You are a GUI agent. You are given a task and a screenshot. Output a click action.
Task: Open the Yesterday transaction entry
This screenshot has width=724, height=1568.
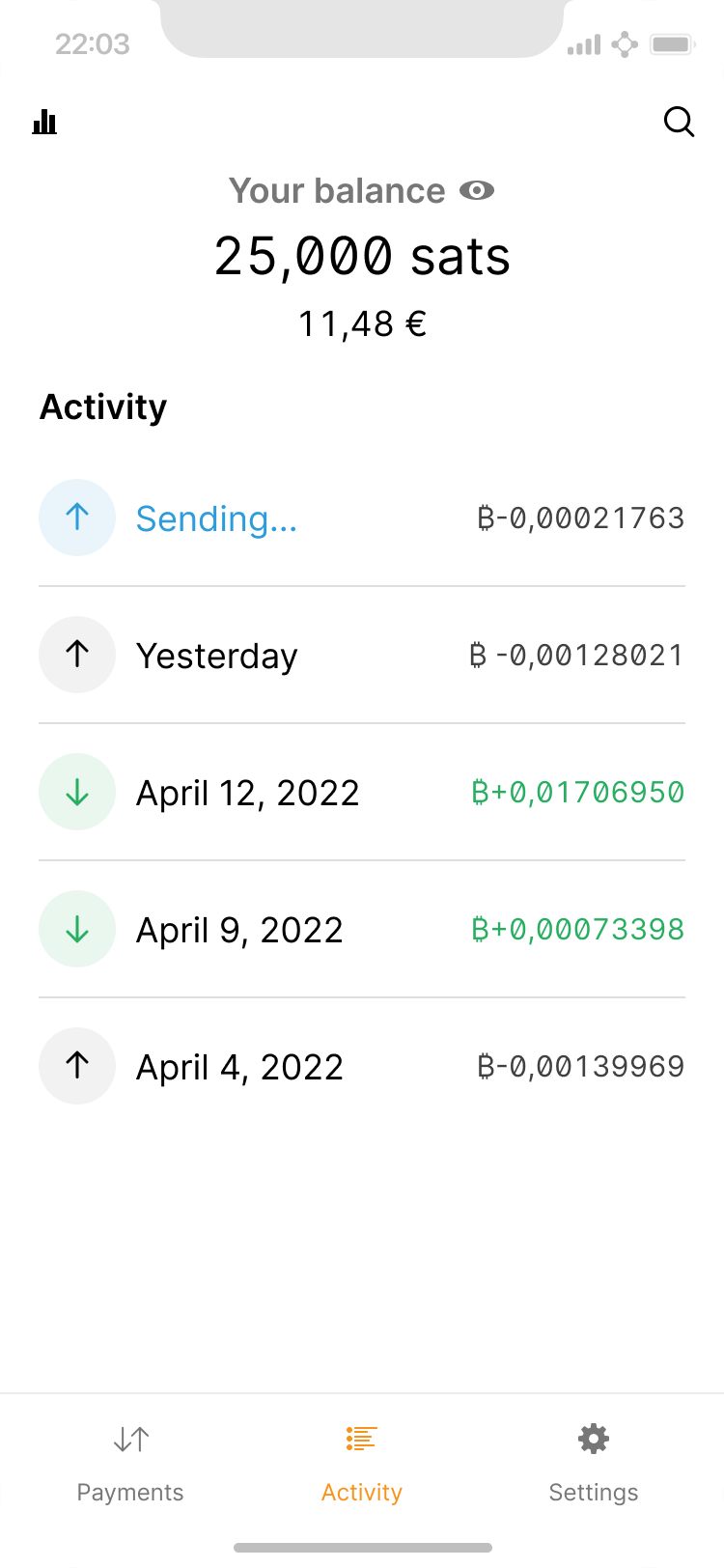(217, 657)
